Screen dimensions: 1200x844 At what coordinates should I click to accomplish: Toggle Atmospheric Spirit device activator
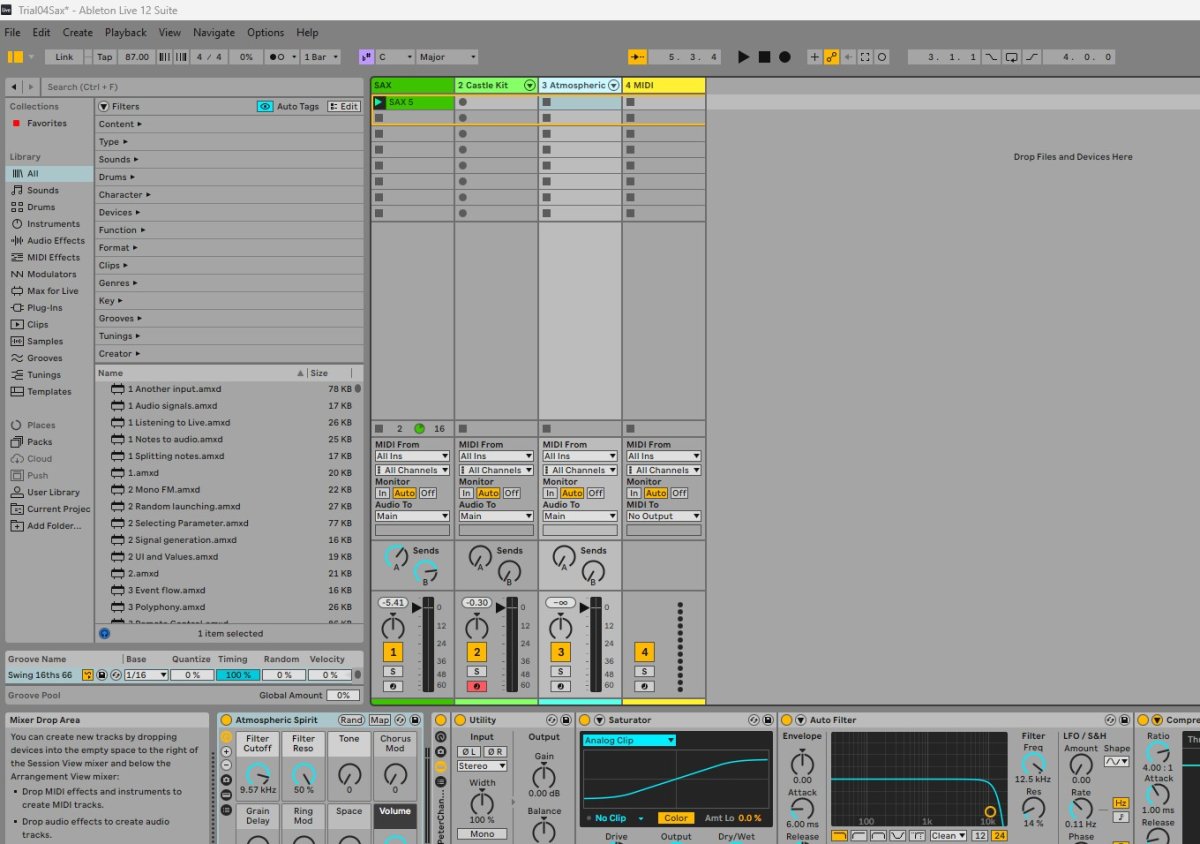pyautogui.click(x=225, y=720)
